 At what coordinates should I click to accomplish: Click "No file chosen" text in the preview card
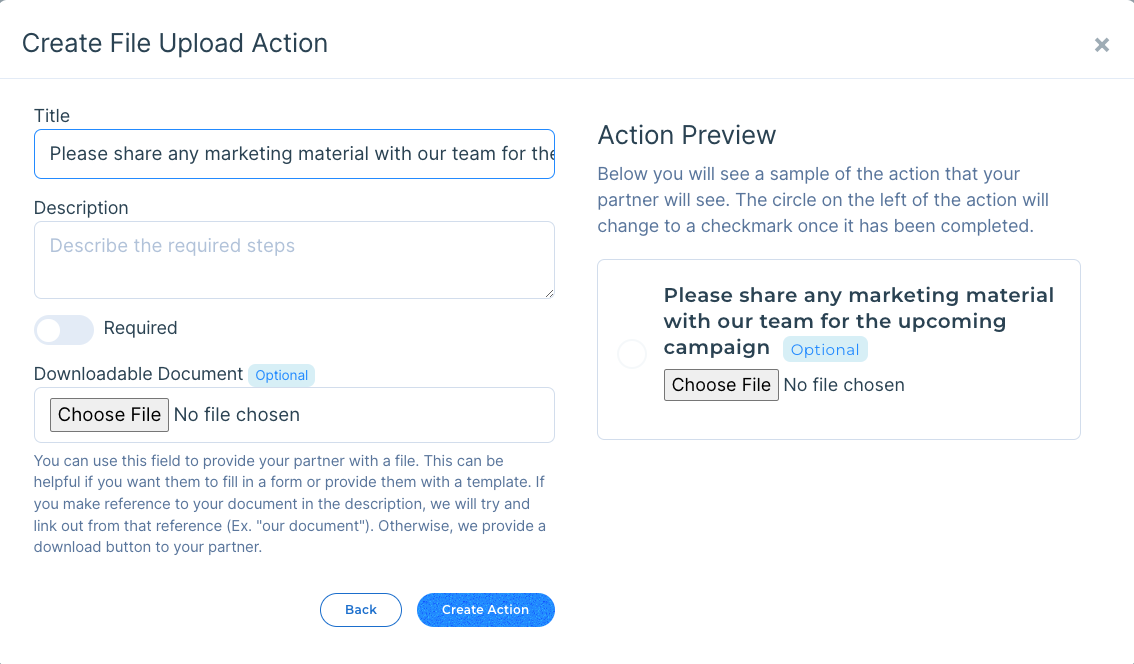(x=844, y=385)
